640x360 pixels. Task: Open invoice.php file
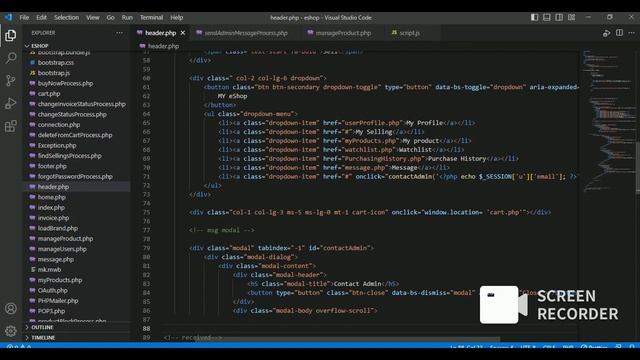click(53, 218)
